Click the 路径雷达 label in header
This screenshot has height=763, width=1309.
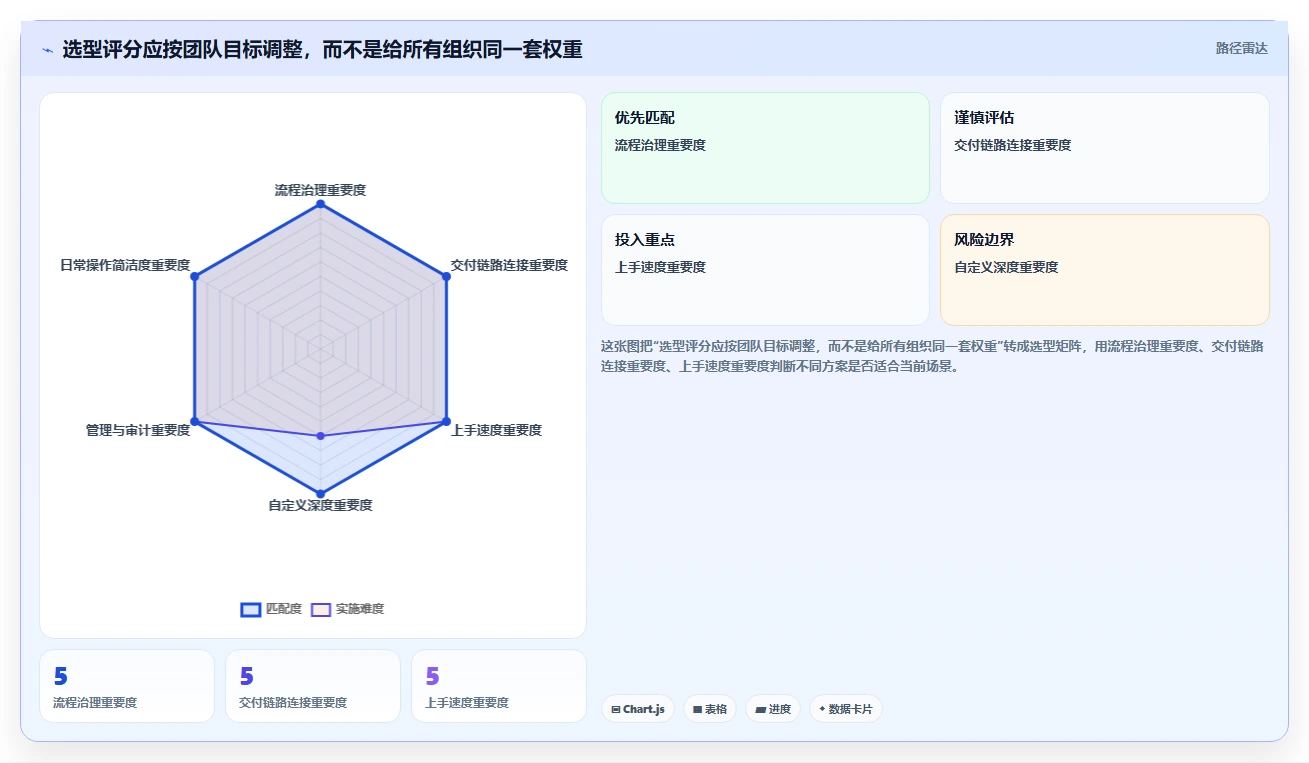[x=1242, y=48]
